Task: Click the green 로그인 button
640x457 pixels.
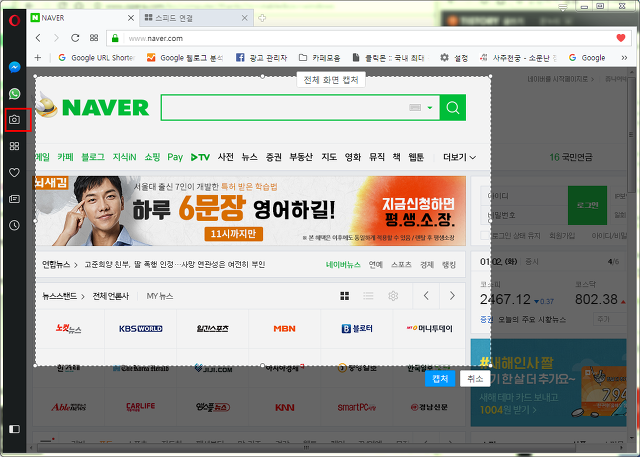Action: 587,205
